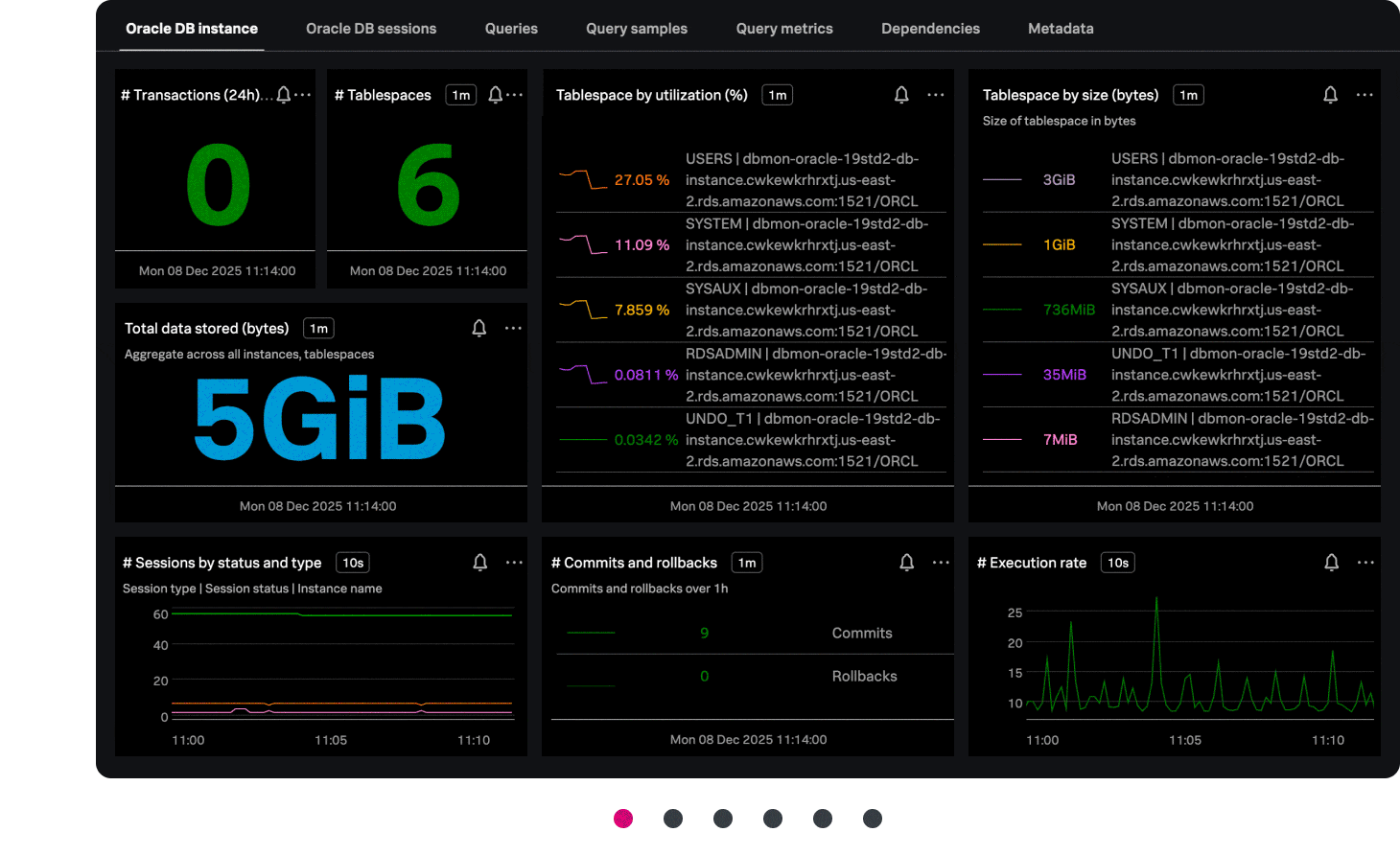The width and height of the screenshot is (1400, 855).
Task: Open the Dependencies tab
Action: point(930,28)
